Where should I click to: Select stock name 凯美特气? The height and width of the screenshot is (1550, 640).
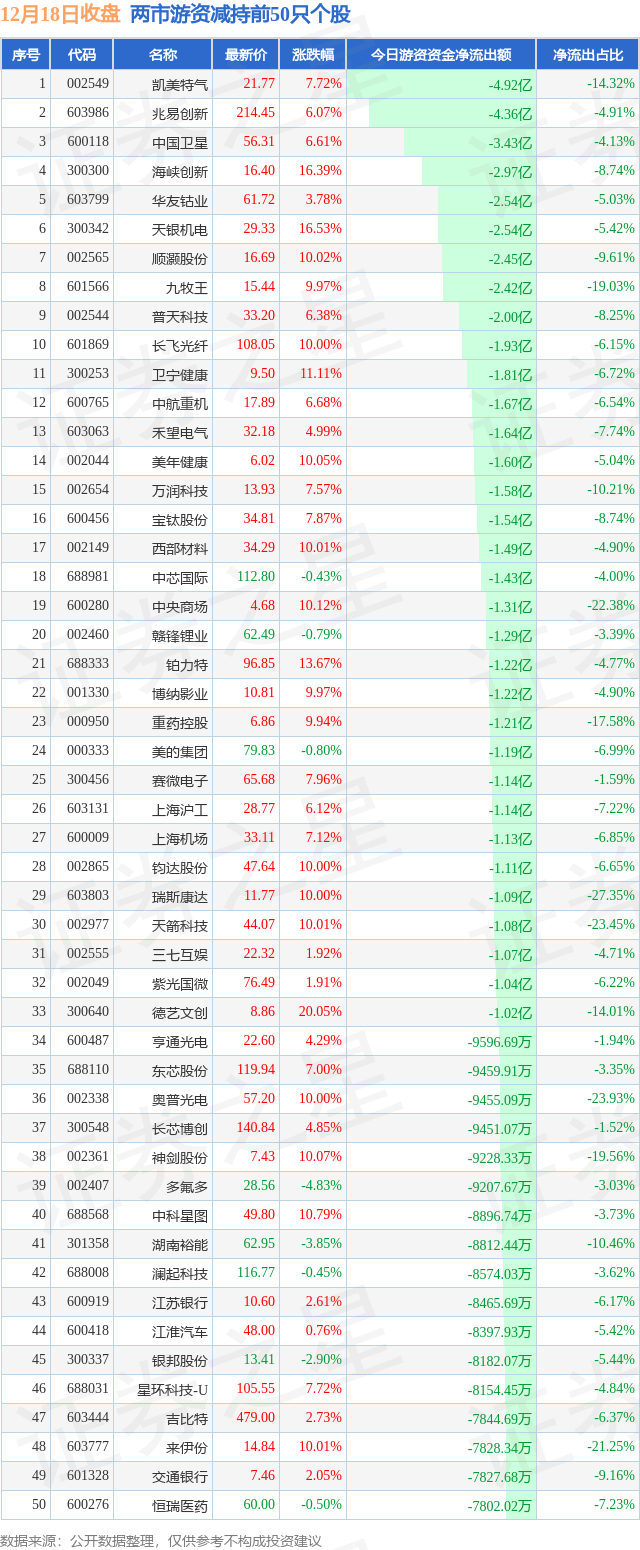[180, 84]
